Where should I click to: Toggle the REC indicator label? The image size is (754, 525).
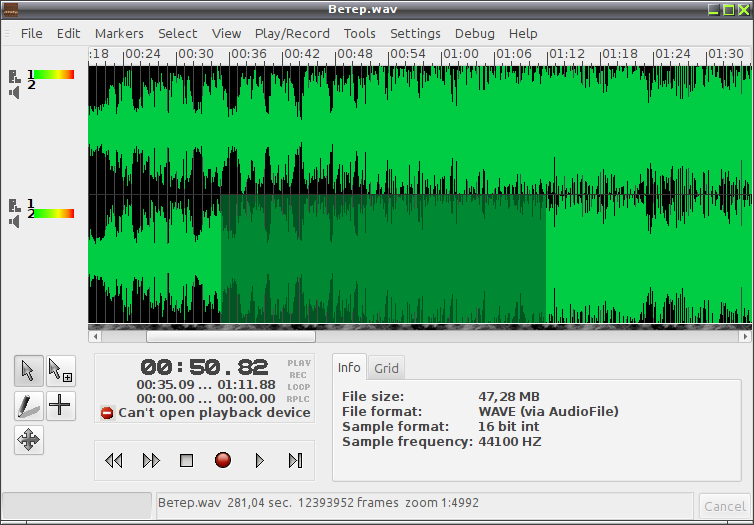coord(298,375)
